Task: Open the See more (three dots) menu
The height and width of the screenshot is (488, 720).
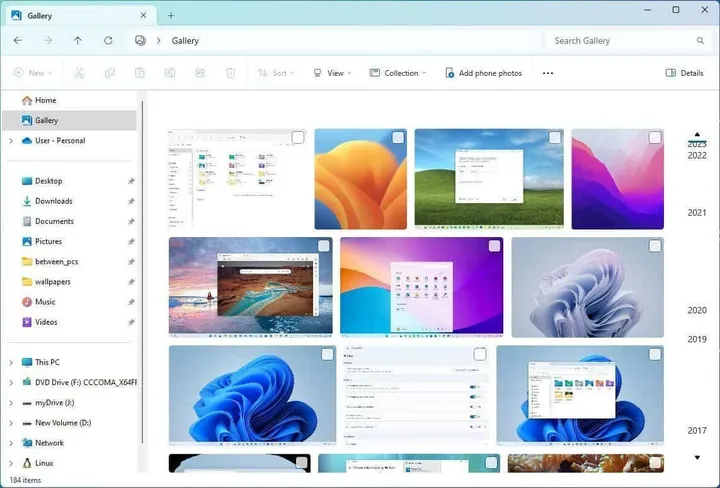Action: (547, 73)
